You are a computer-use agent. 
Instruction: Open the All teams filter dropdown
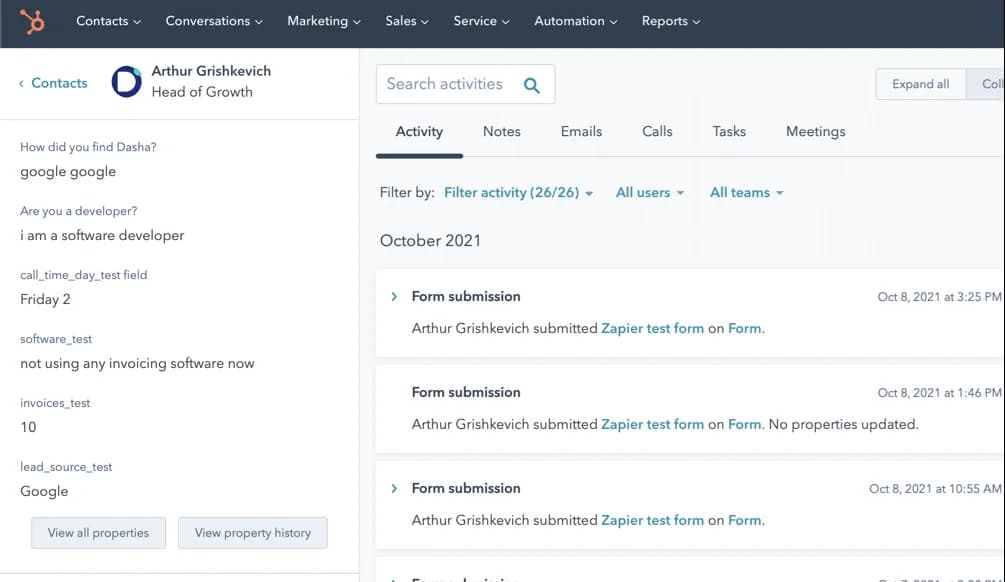747,192
